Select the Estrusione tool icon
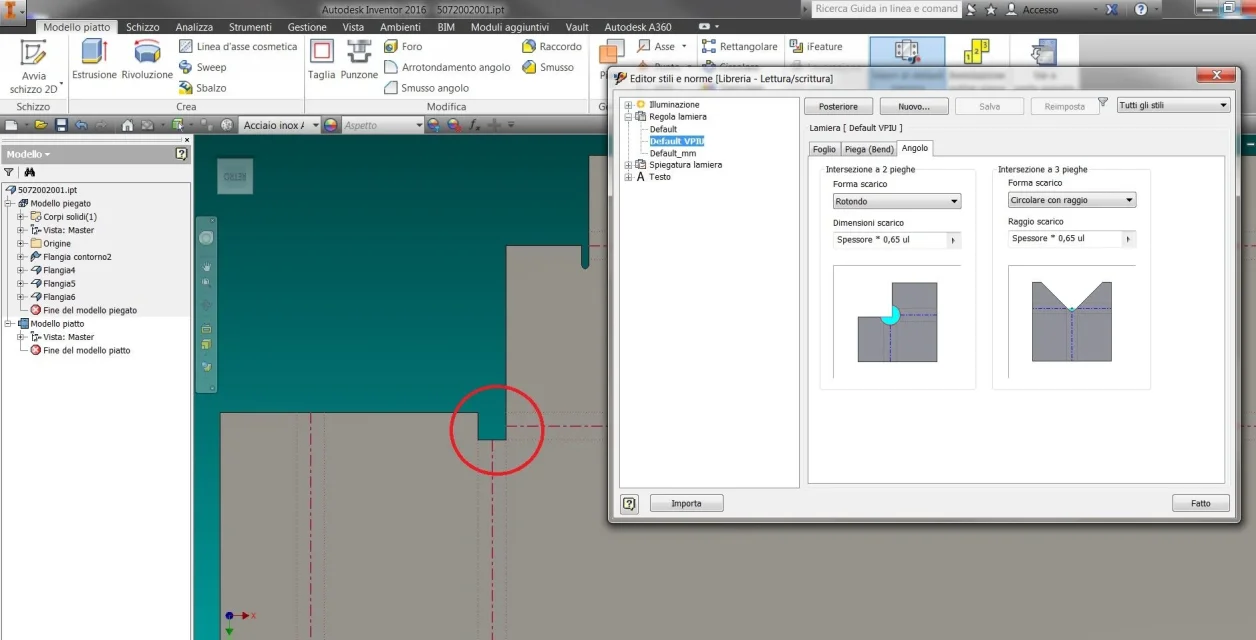This screenshot has height=640, width=1256. pos(95,52)
